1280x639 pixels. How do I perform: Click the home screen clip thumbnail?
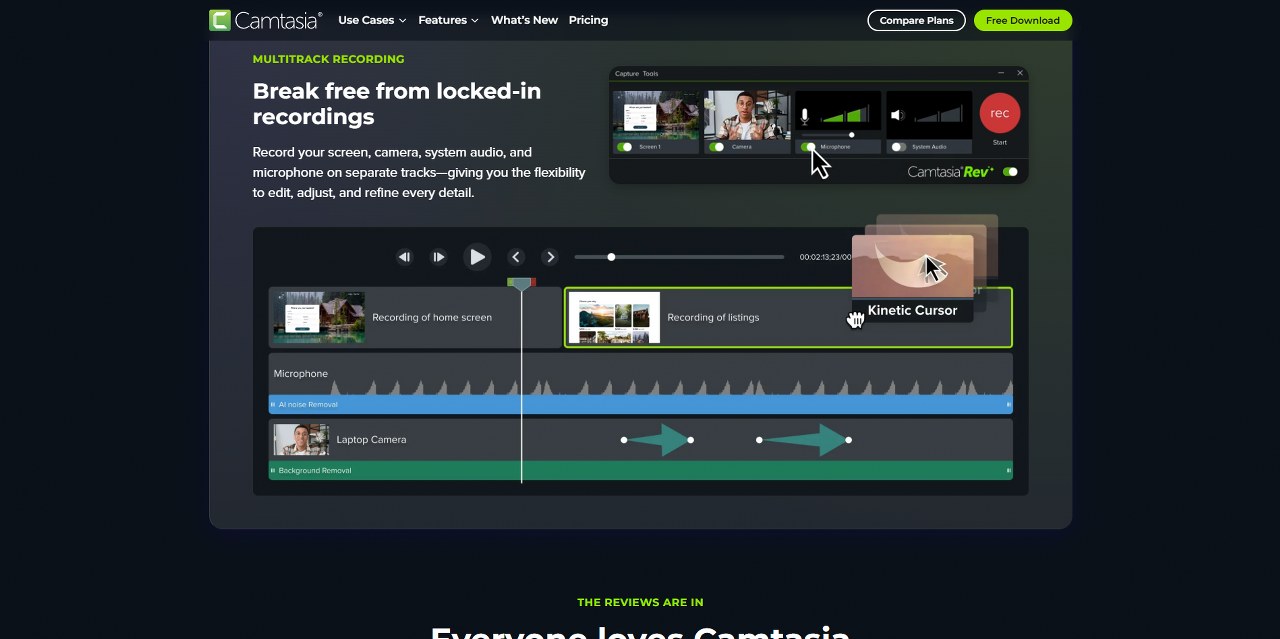pos(319,317)
